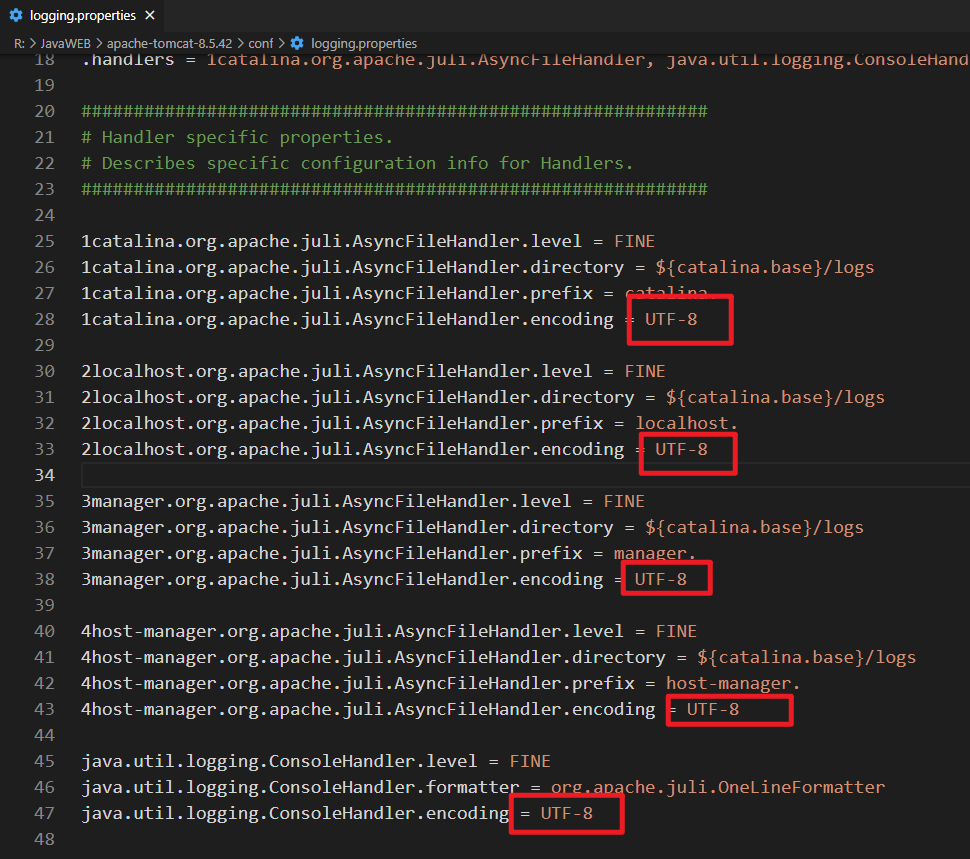Click 'org.apache.juli.OneLineFormatter' value
The image size is (970, 859).
click(718, 787)
